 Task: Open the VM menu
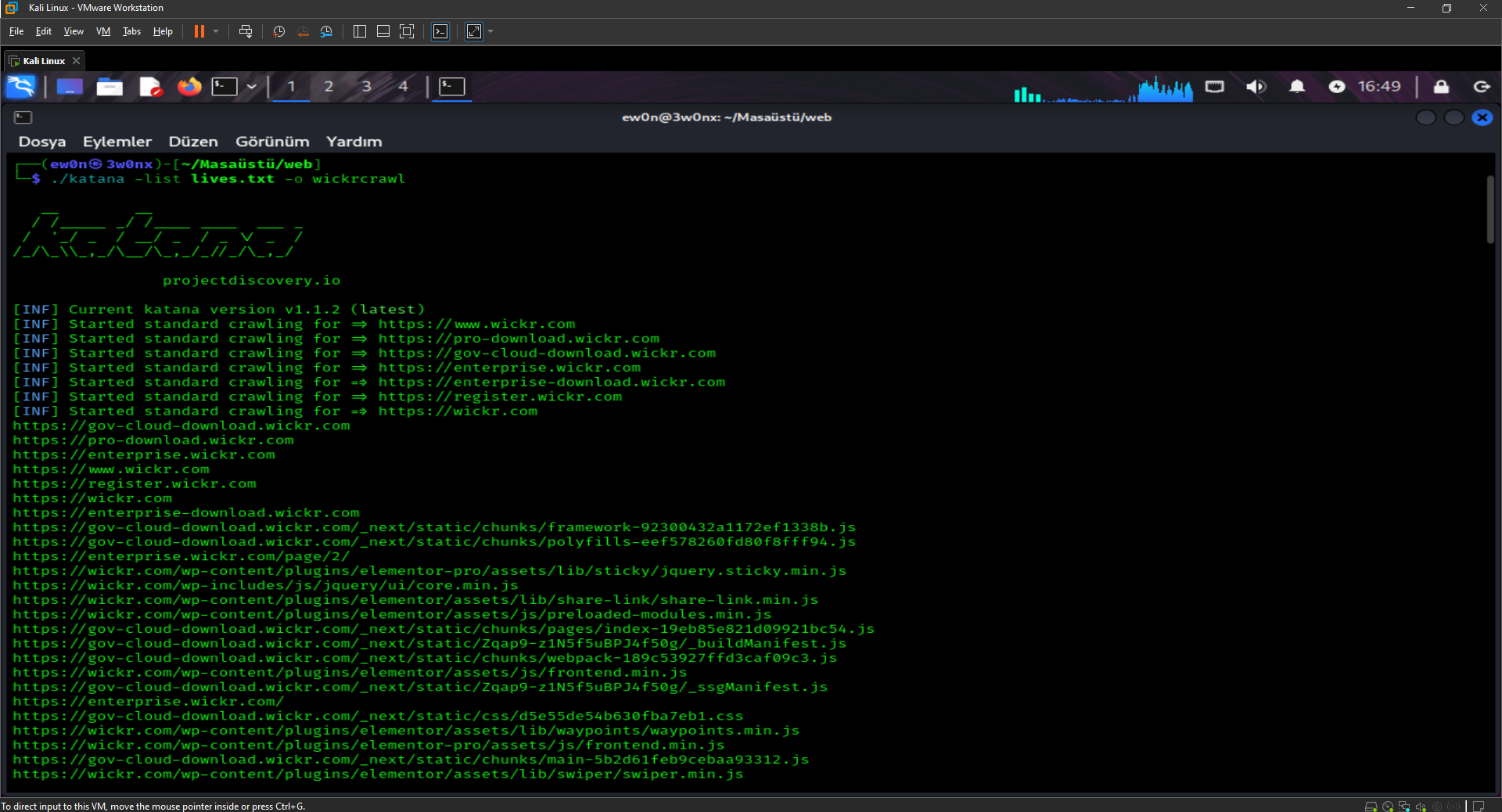point(103,31)
